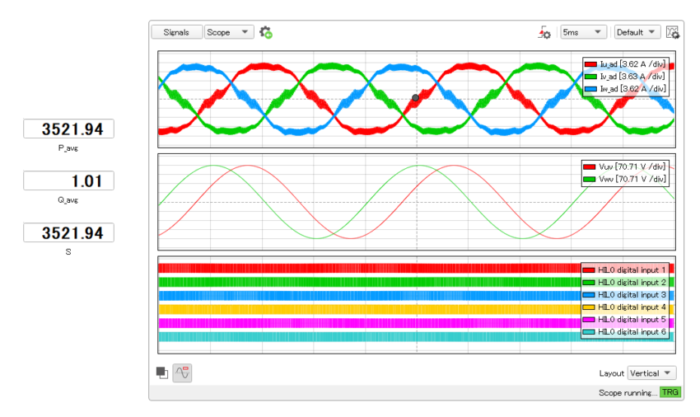Viewport: 700px width, 417px height.
Task: Open the Scope mode dropdown
Action: (228, 32)
